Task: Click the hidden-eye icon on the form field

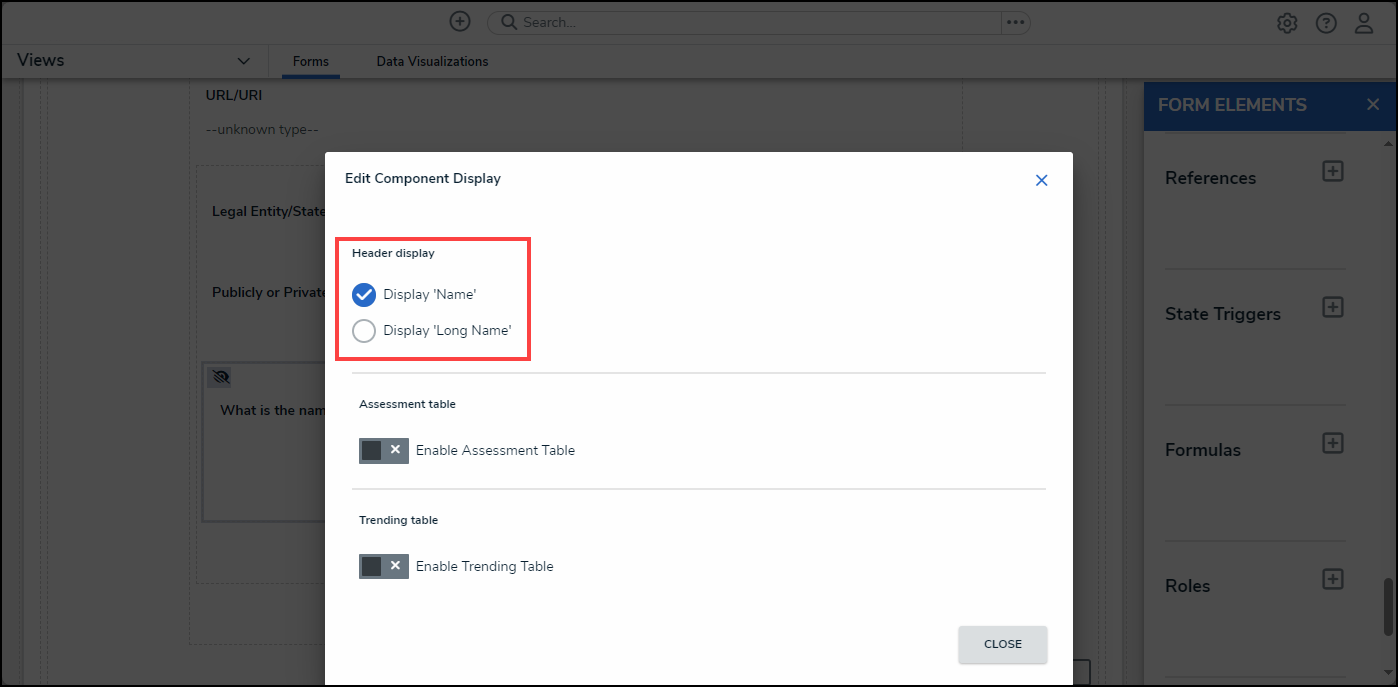Action: pos(221,377)
